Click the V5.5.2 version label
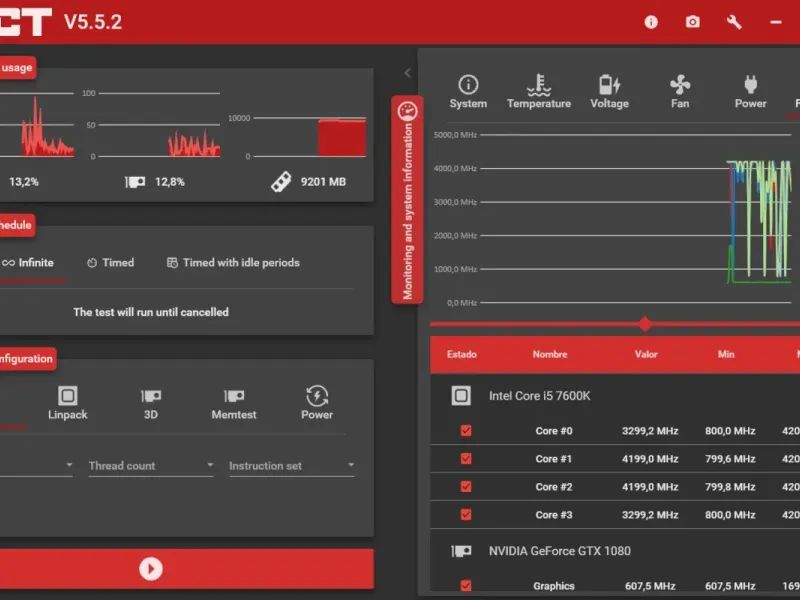 click(93, 22)
